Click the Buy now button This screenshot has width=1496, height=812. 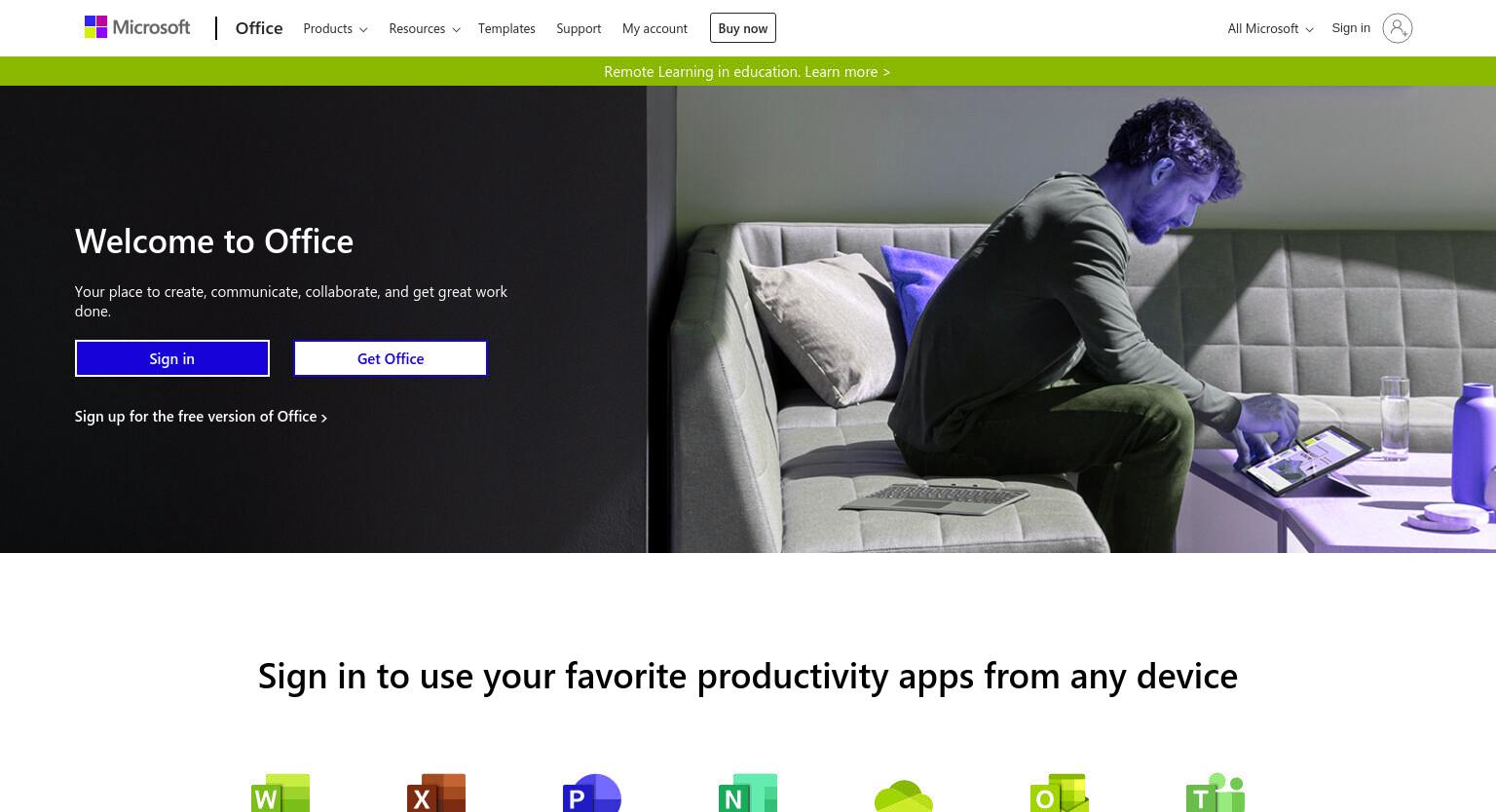tap(743, 28)
